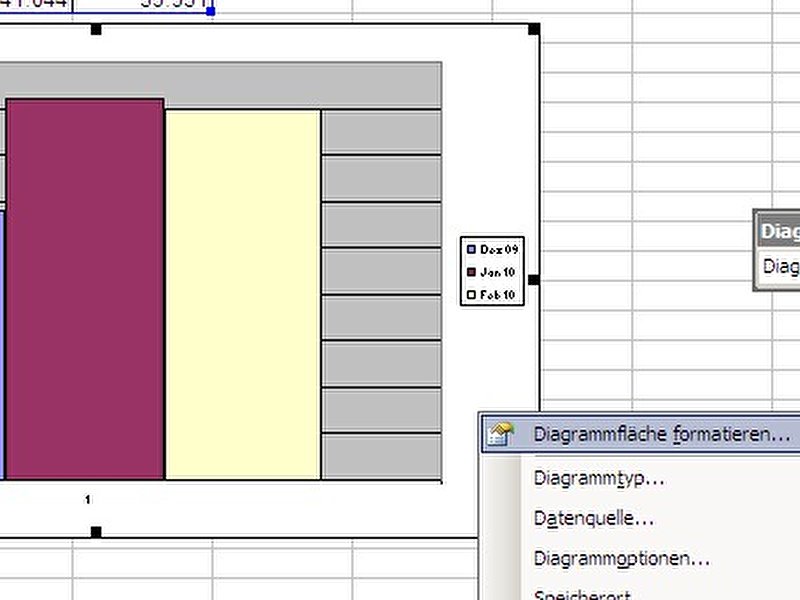Select the "Dez 09" legend label text
Screen dimensions: 800x600
click(x=497, y=249)
